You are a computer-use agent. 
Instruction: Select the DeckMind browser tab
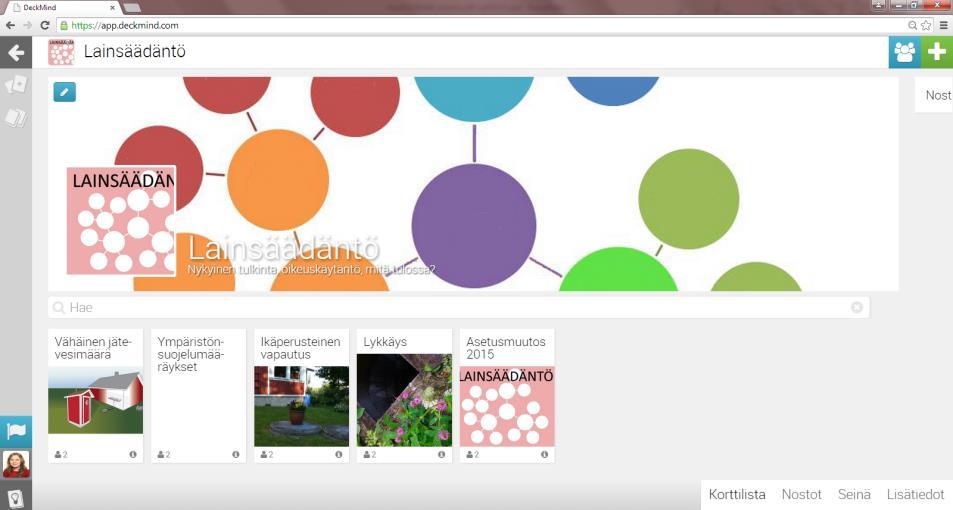(x=61, y=7)
